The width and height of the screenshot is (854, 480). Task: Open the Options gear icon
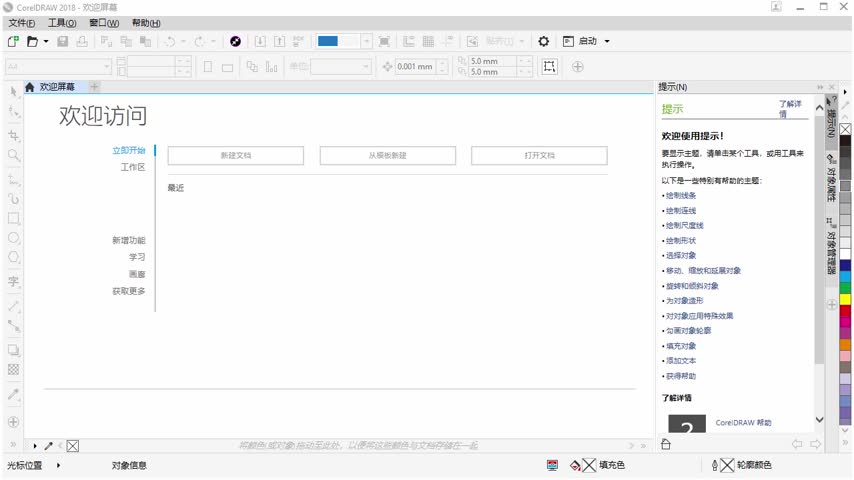[544, 41]
